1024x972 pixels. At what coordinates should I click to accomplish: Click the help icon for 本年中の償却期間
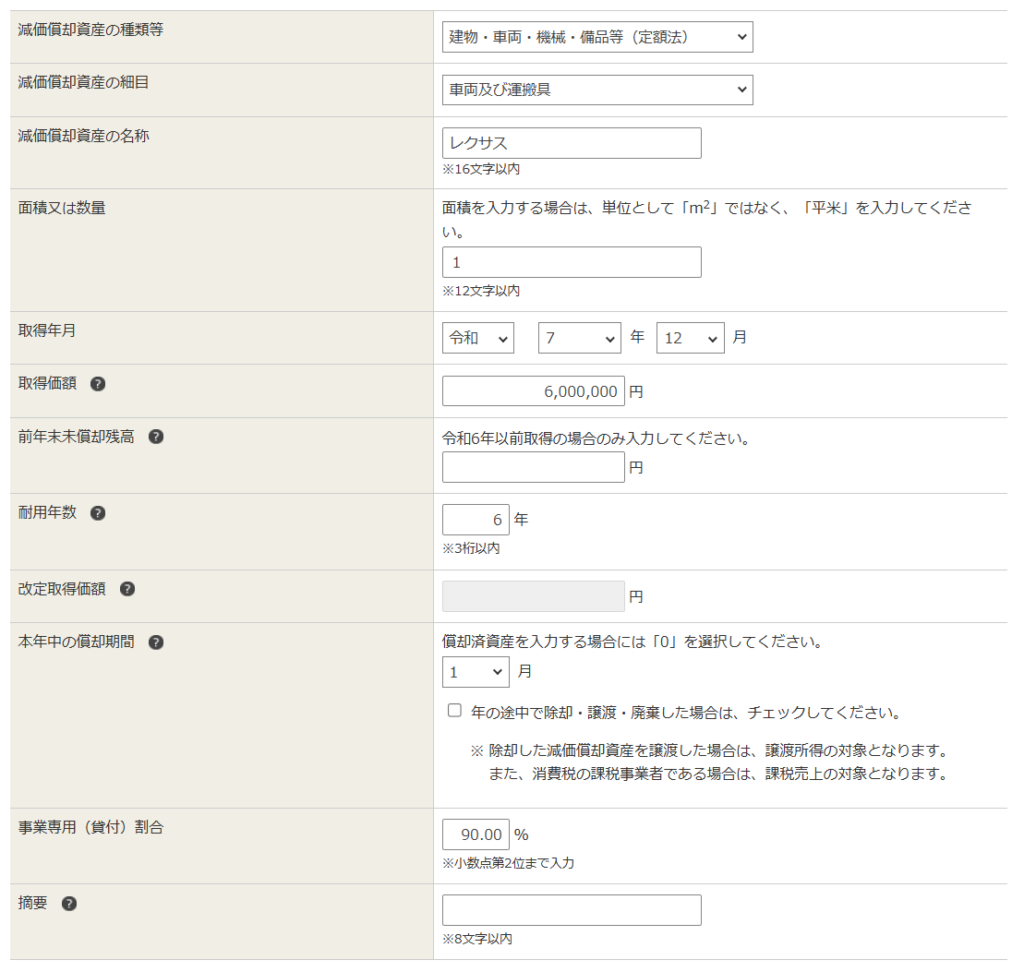point(156,642)
